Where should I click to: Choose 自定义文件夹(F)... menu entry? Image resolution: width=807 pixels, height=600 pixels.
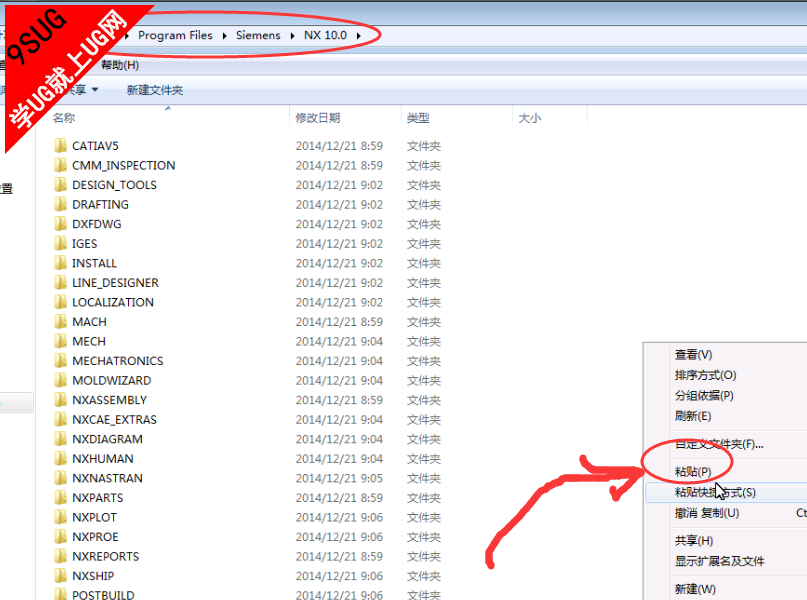(x=719, y=444)
